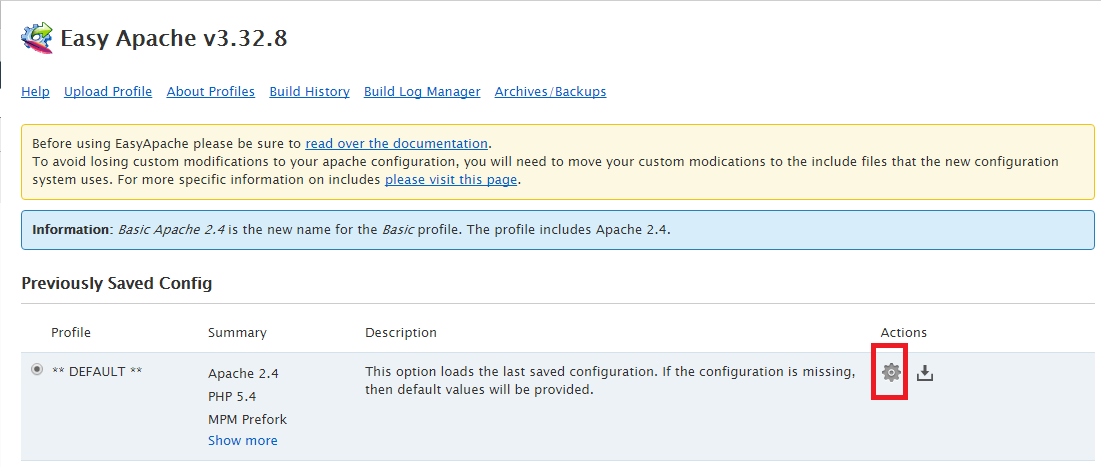Click the 'PHP 5.4' summary line
1101x467 pixels.
pos(232,397)
